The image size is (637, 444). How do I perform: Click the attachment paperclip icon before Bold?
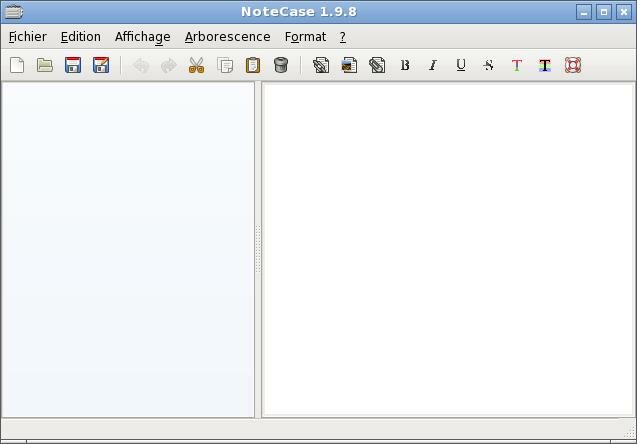tap(377, 65)
